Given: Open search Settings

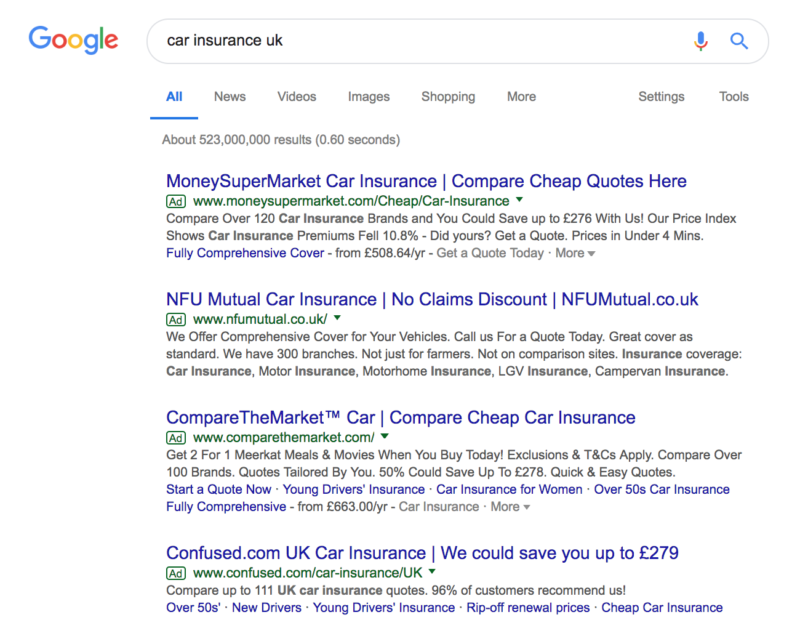Looking at the screenshot, I should tap(661, 97).
